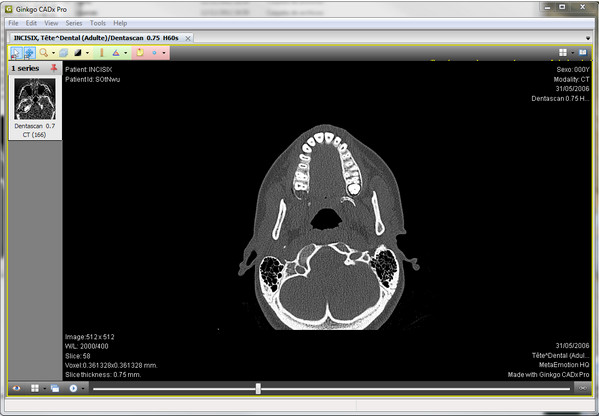
Task: Select the angle measurement tool
Action: 116,53
